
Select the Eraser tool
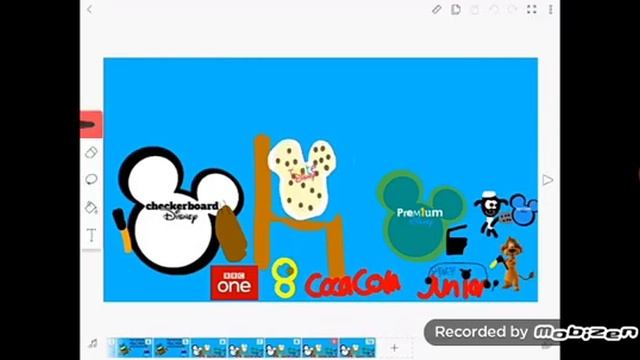point(91,153)
